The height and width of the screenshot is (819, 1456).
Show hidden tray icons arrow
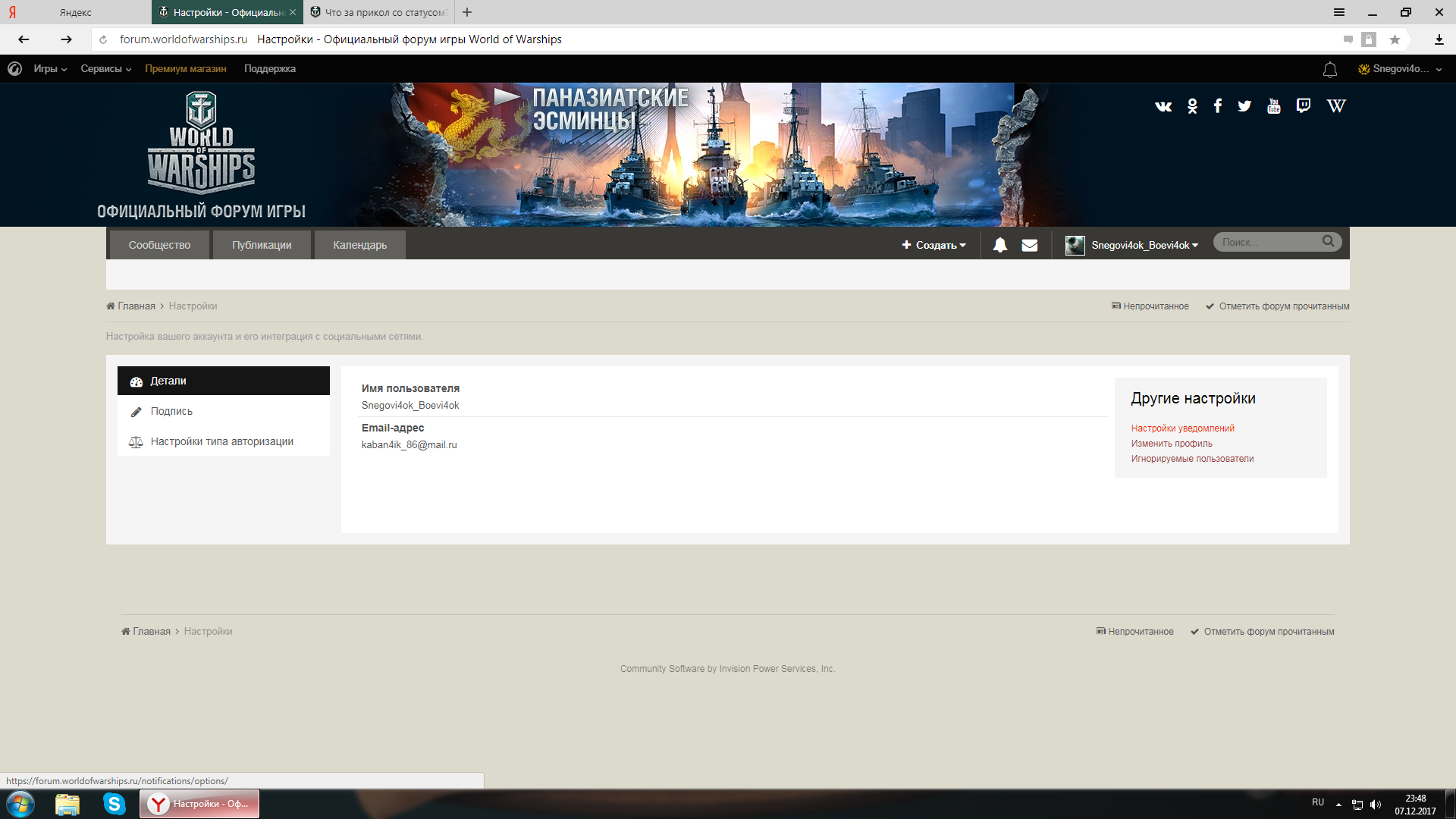click(x=1338, y=805)
